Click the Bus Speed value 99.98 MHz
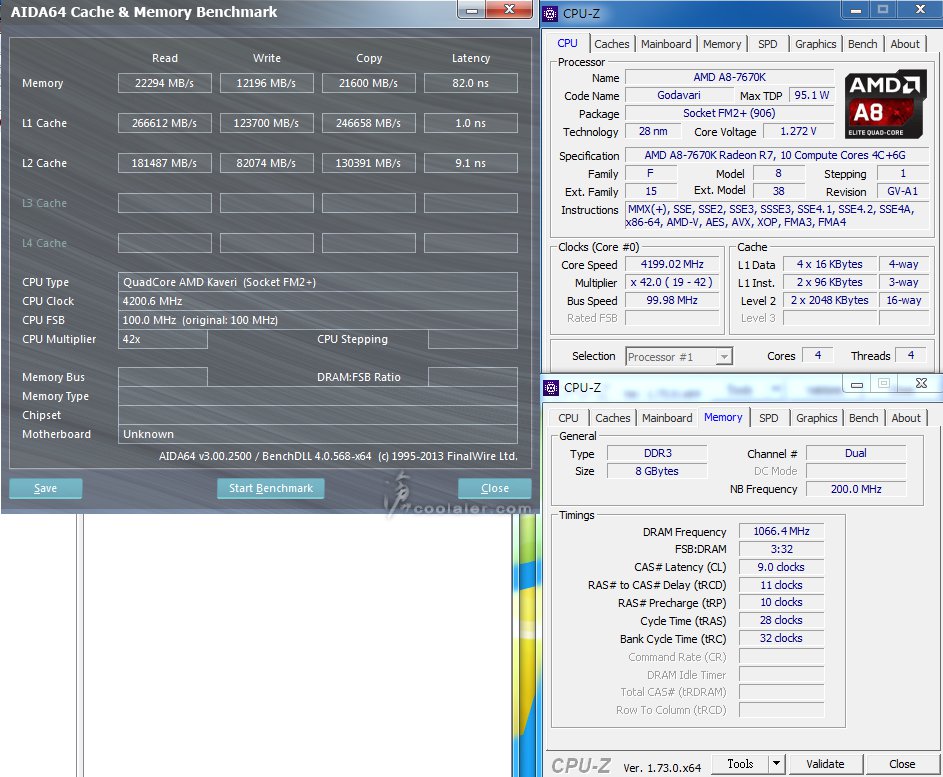The image size is (943, 777). [672, 300]
